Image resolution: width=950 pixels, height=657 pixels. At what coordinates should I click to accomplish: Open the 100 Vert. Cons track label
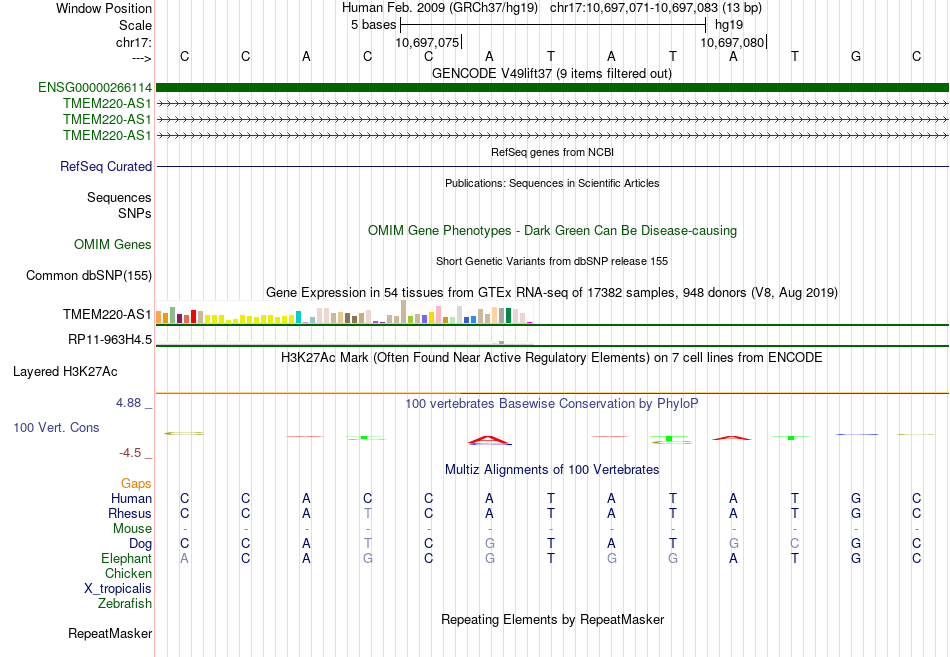pyautogui.click(x=56, y=427)
